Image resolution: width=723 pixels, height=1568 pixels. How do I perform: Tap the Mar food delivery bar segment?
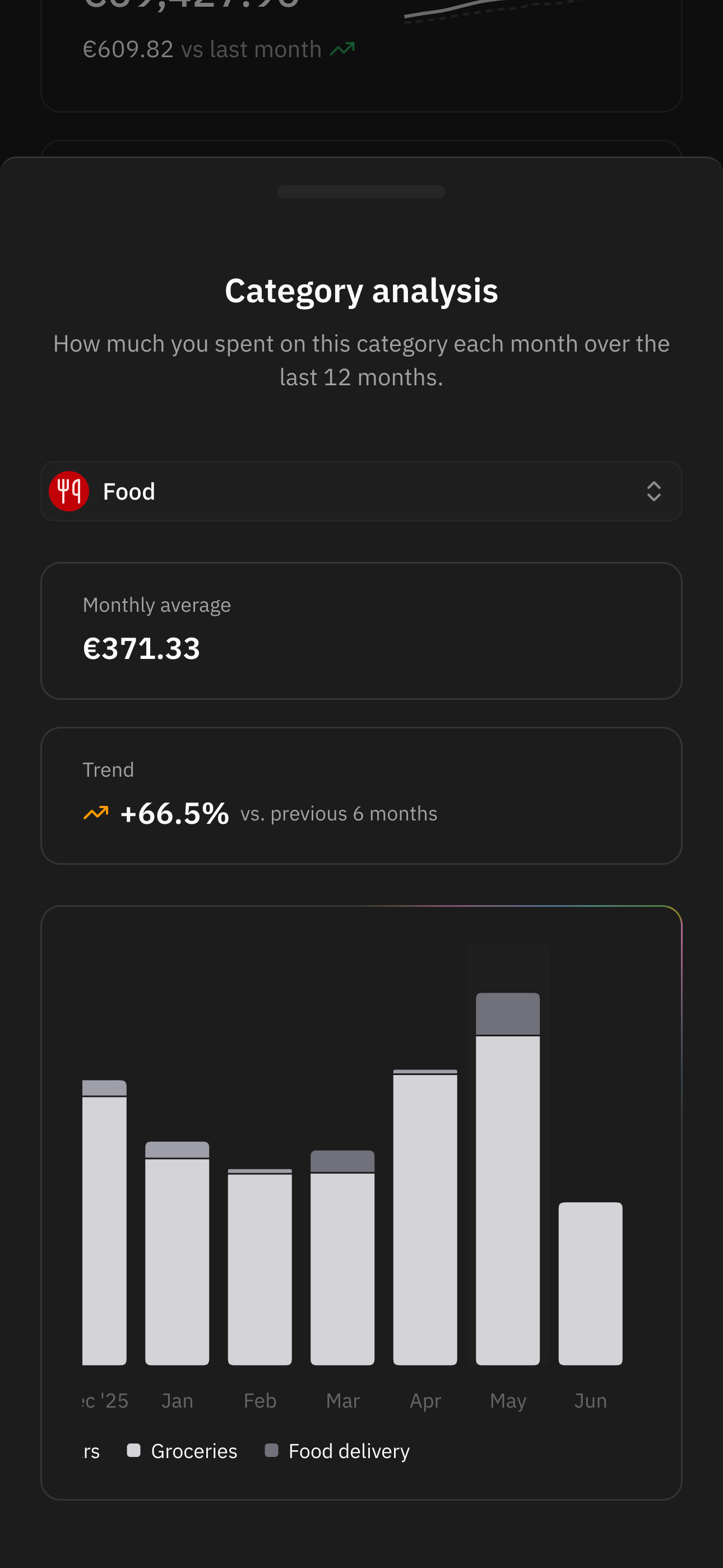click(x=342, y=1161)
